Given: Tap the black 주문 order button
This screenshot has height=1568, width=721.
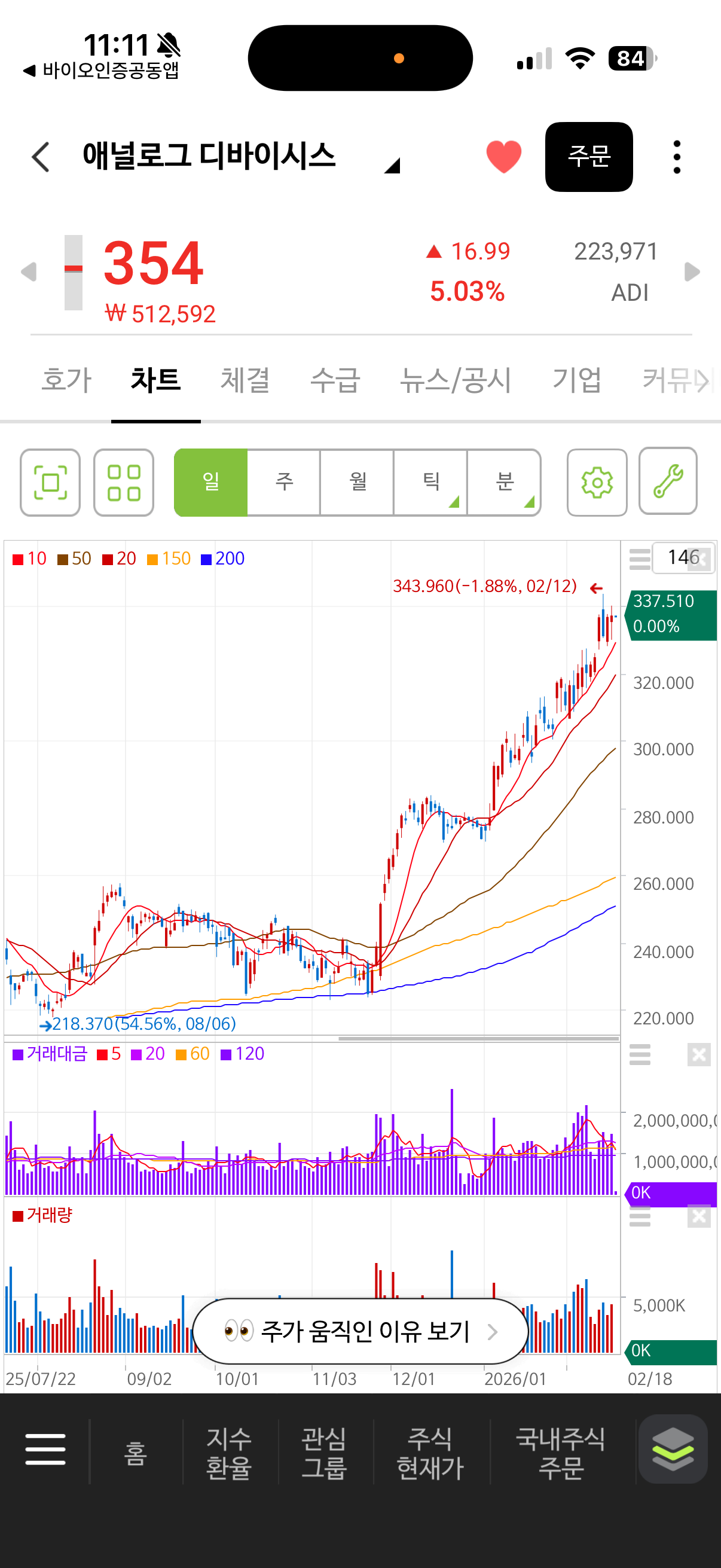Looking at the screenshot, I should (x=588, y=157).
